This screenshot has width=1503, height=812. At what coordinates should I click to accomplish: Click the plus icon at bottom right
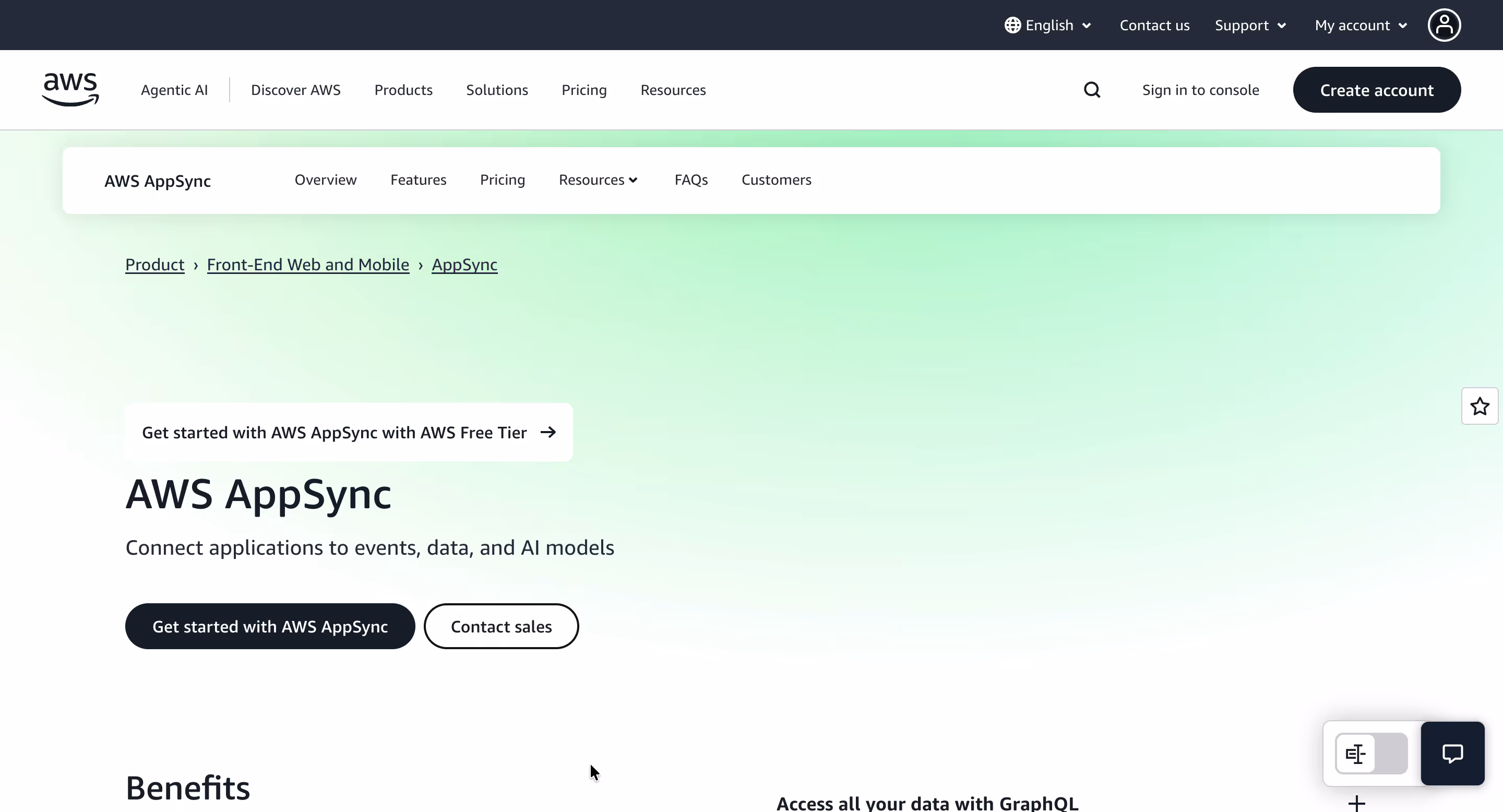1356,803
